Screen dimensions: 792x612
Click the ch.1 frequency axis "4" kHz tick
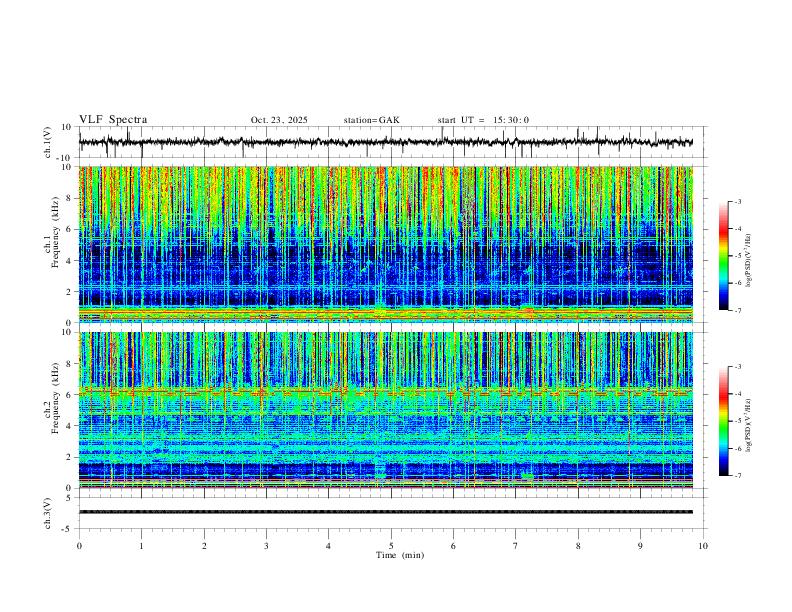coord(70,261)
